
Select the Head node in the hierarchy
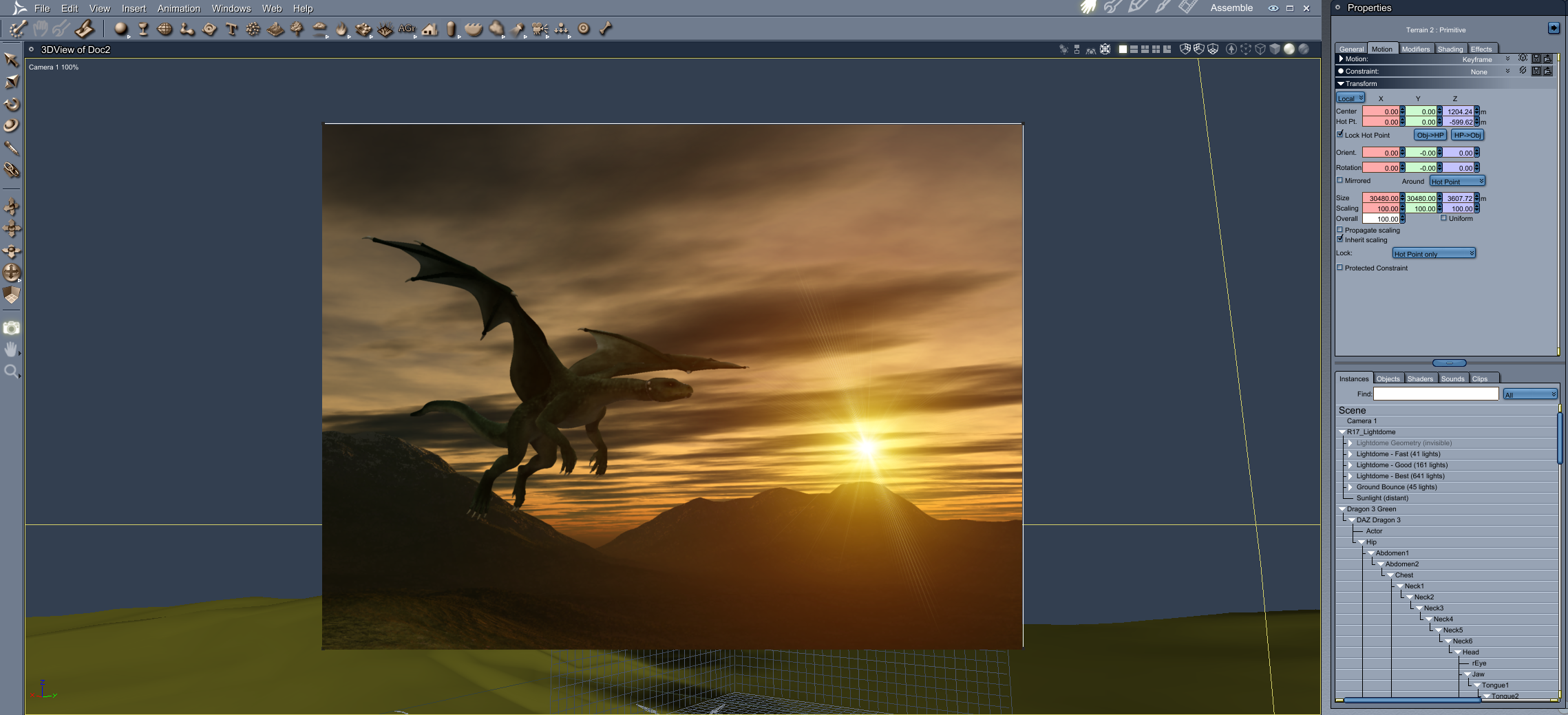coord(1471,652)
